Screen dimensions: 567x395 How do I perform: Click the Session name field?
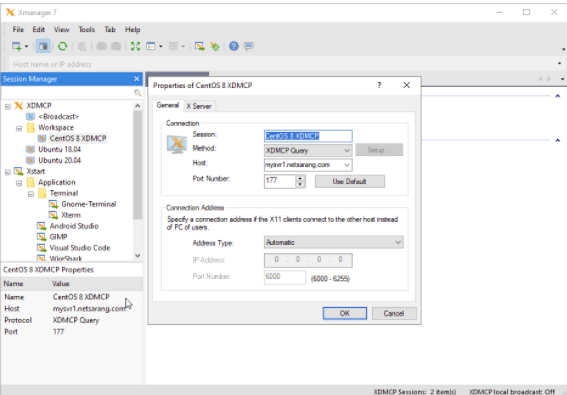[308, 136]
